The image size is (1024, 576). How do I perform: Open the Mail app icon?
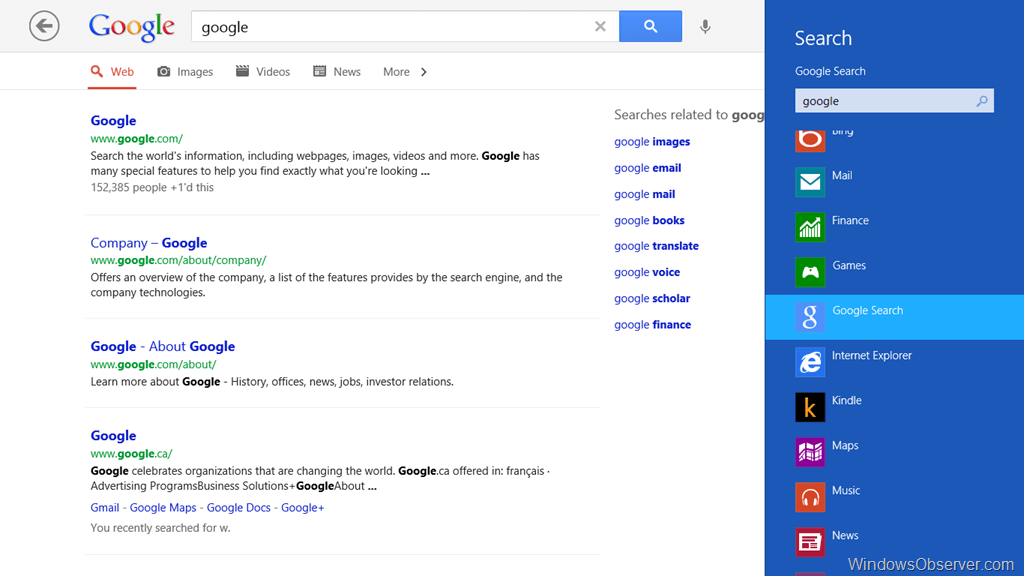click(810, 182)
